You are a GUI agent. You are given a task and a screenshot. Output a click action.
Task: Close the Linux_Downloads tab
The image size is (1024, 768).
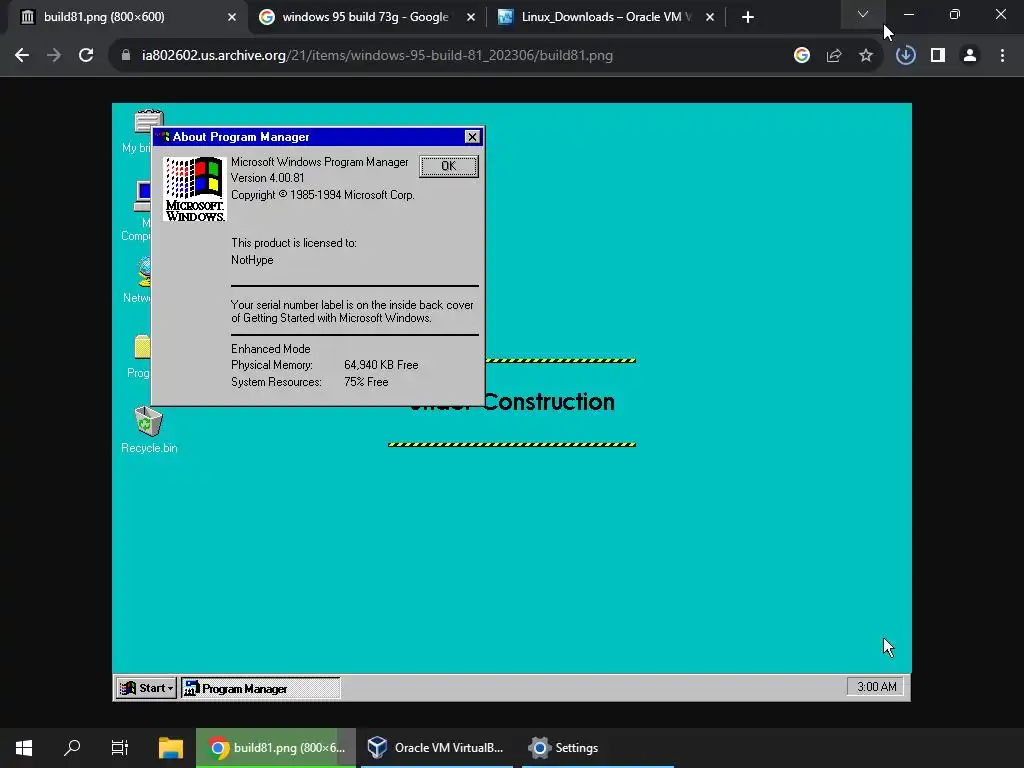(x=710, y=17)
